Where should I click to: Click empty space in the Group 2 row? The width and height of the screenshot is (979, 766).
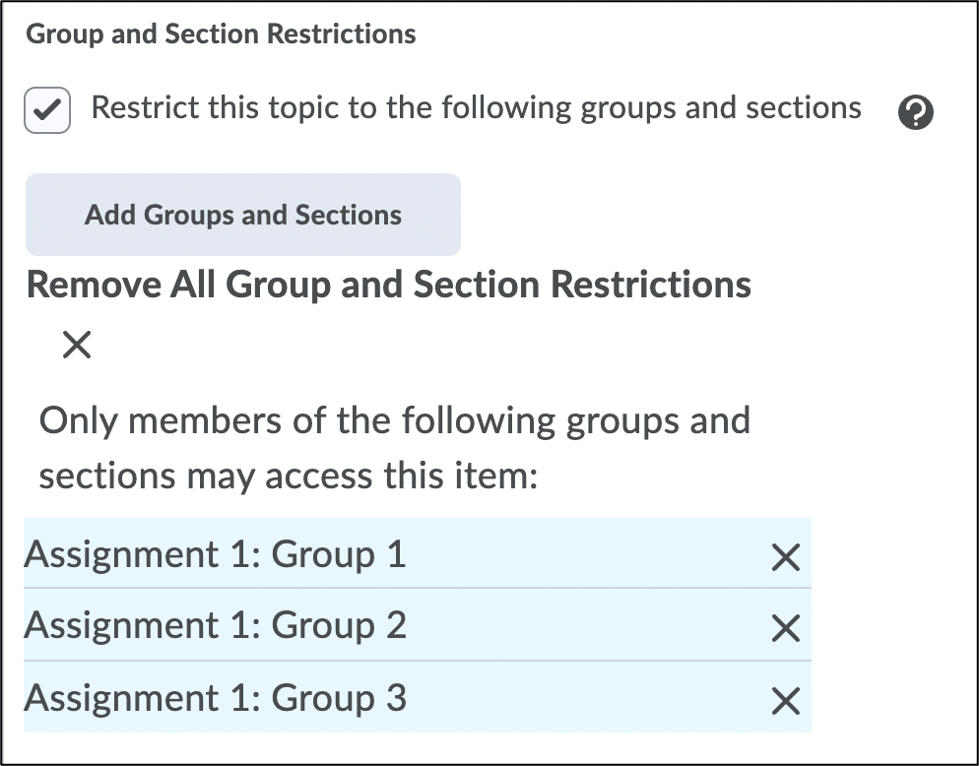[590, 625]
